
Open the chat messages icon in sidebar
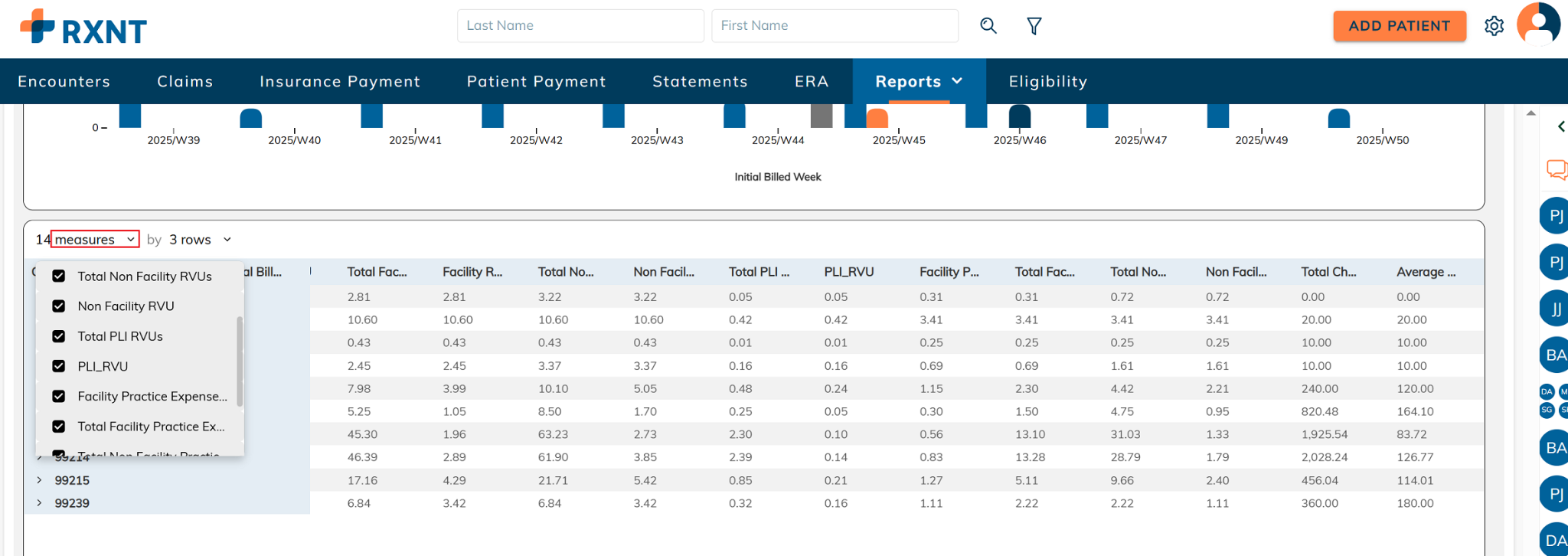click(x=1557, y=169)
